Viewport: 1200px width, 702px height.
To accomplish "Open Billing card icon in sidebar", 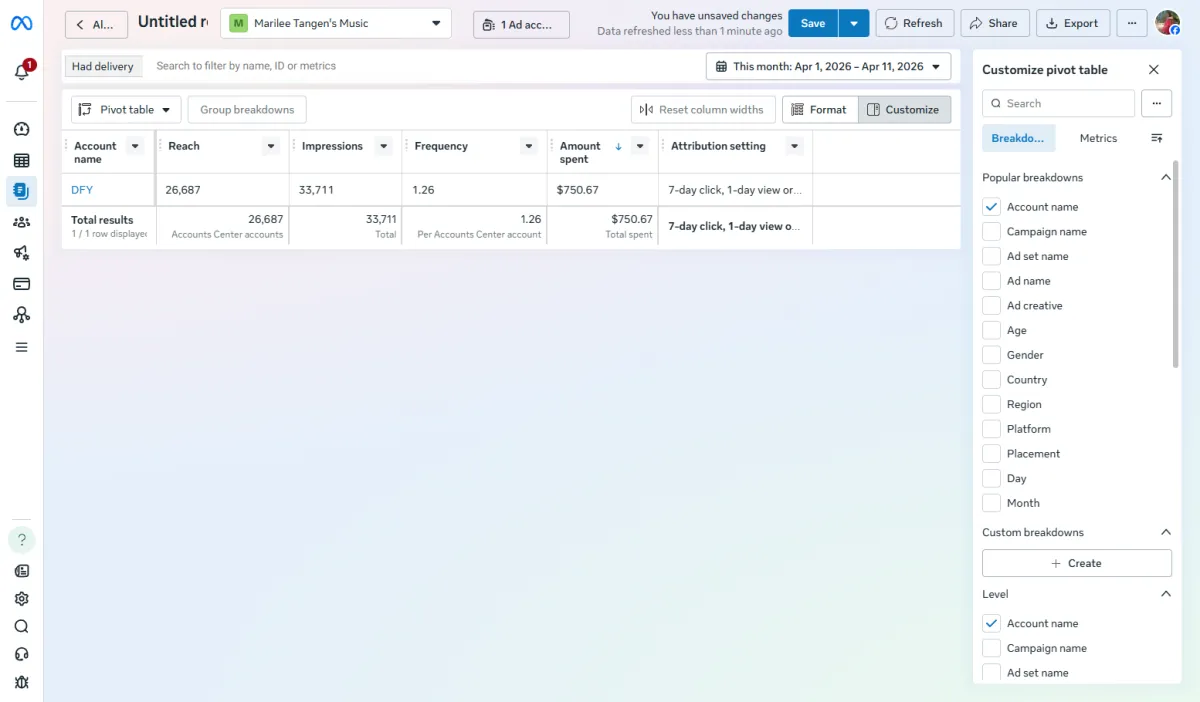I will click(x=21, y=284).
